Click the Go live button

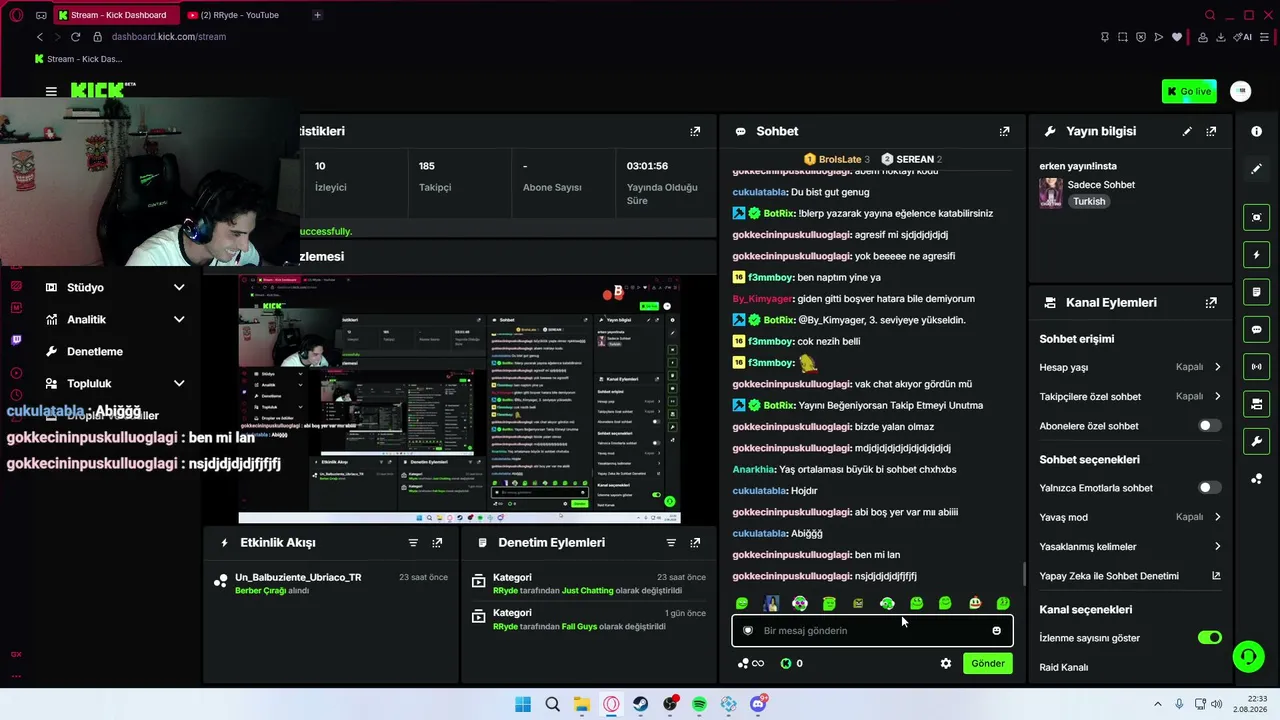[1189, 91]
